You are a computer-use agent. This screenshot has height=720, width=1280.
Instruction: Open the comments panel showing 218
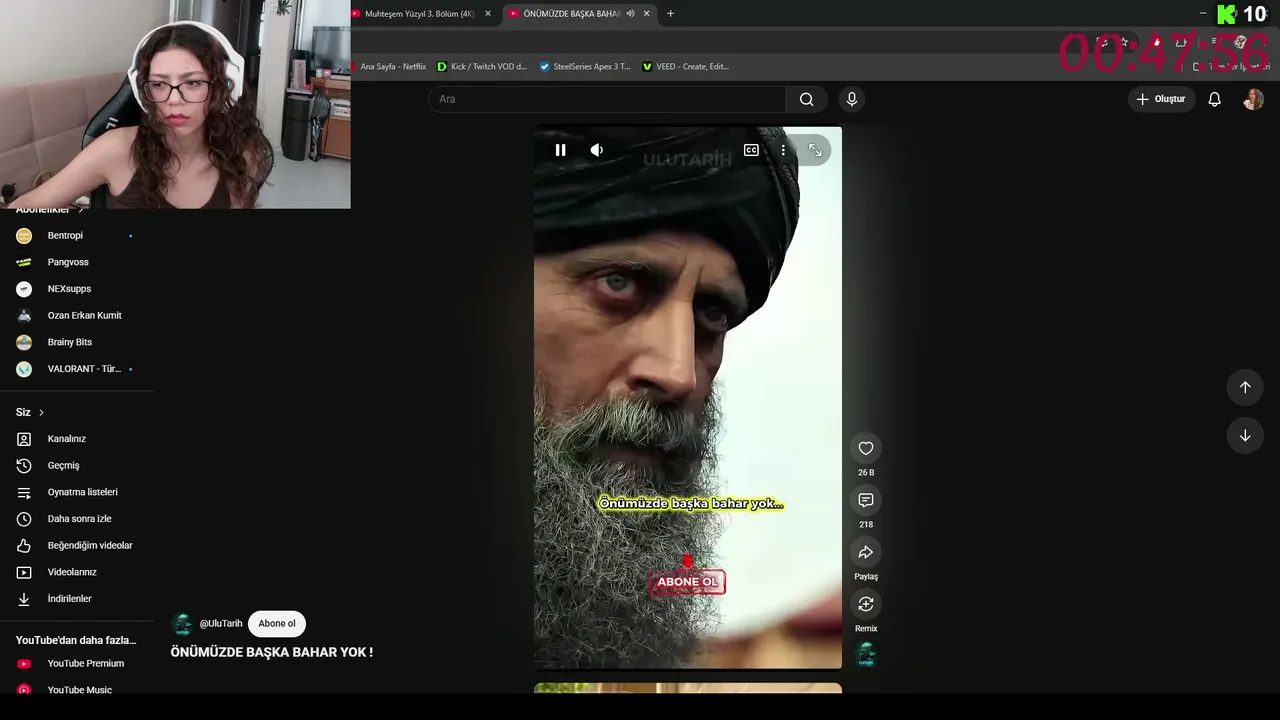(866, 500)
